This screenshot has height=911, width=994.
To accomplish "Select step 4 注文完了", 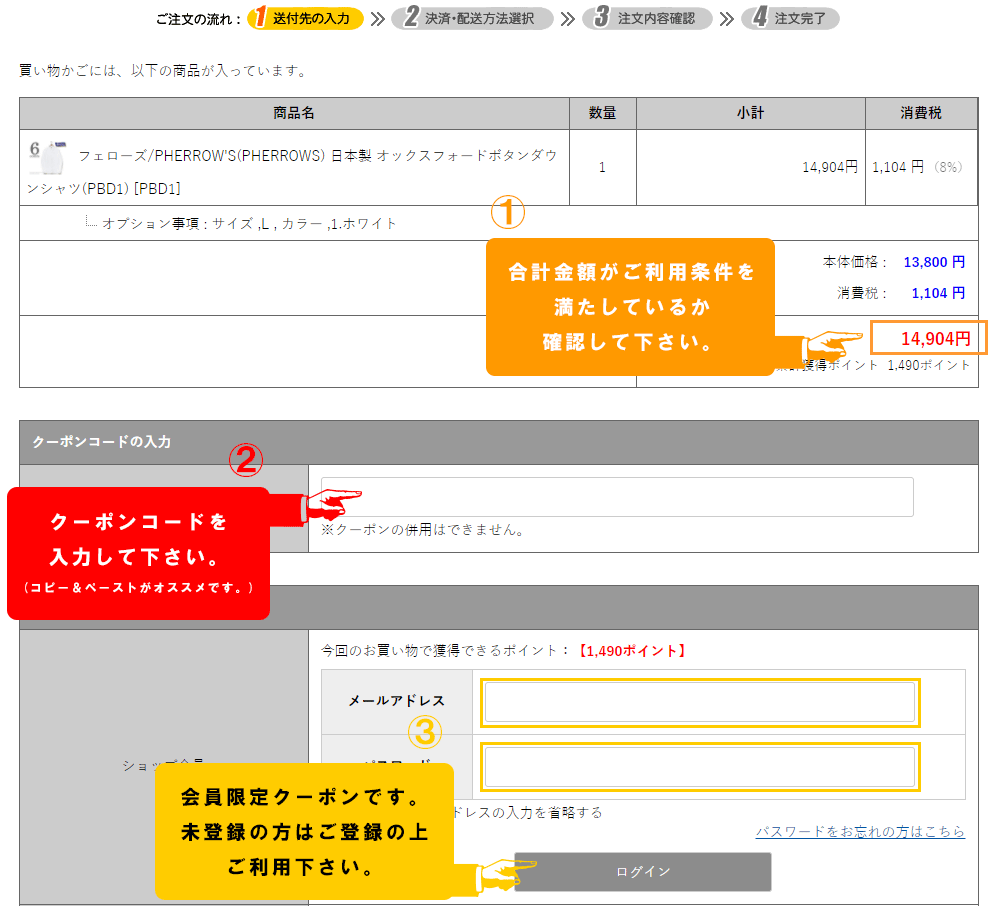I will tap(790, 18).
